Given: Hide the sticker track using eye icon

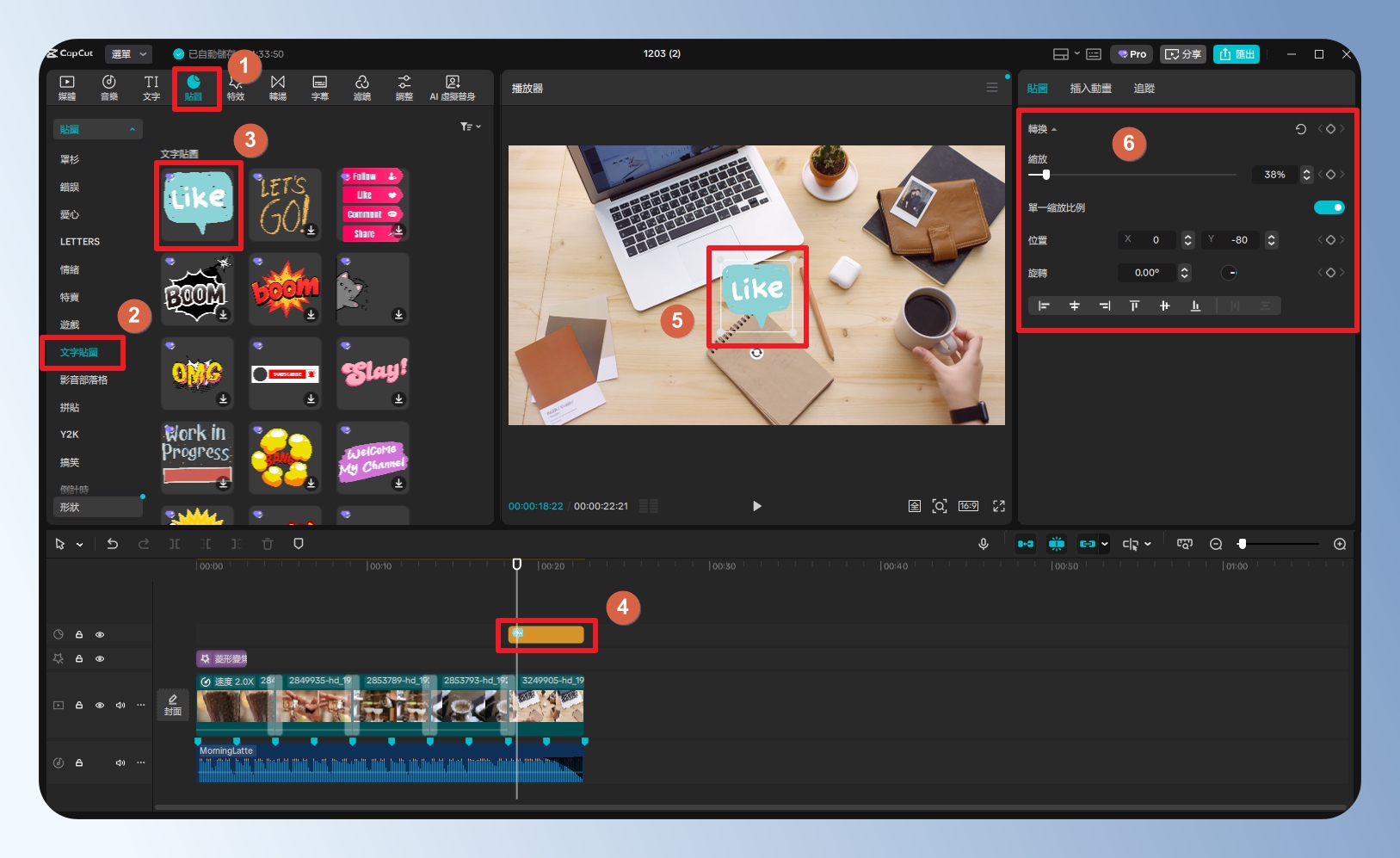Looking at the screenshot, I should pos(100,635).
